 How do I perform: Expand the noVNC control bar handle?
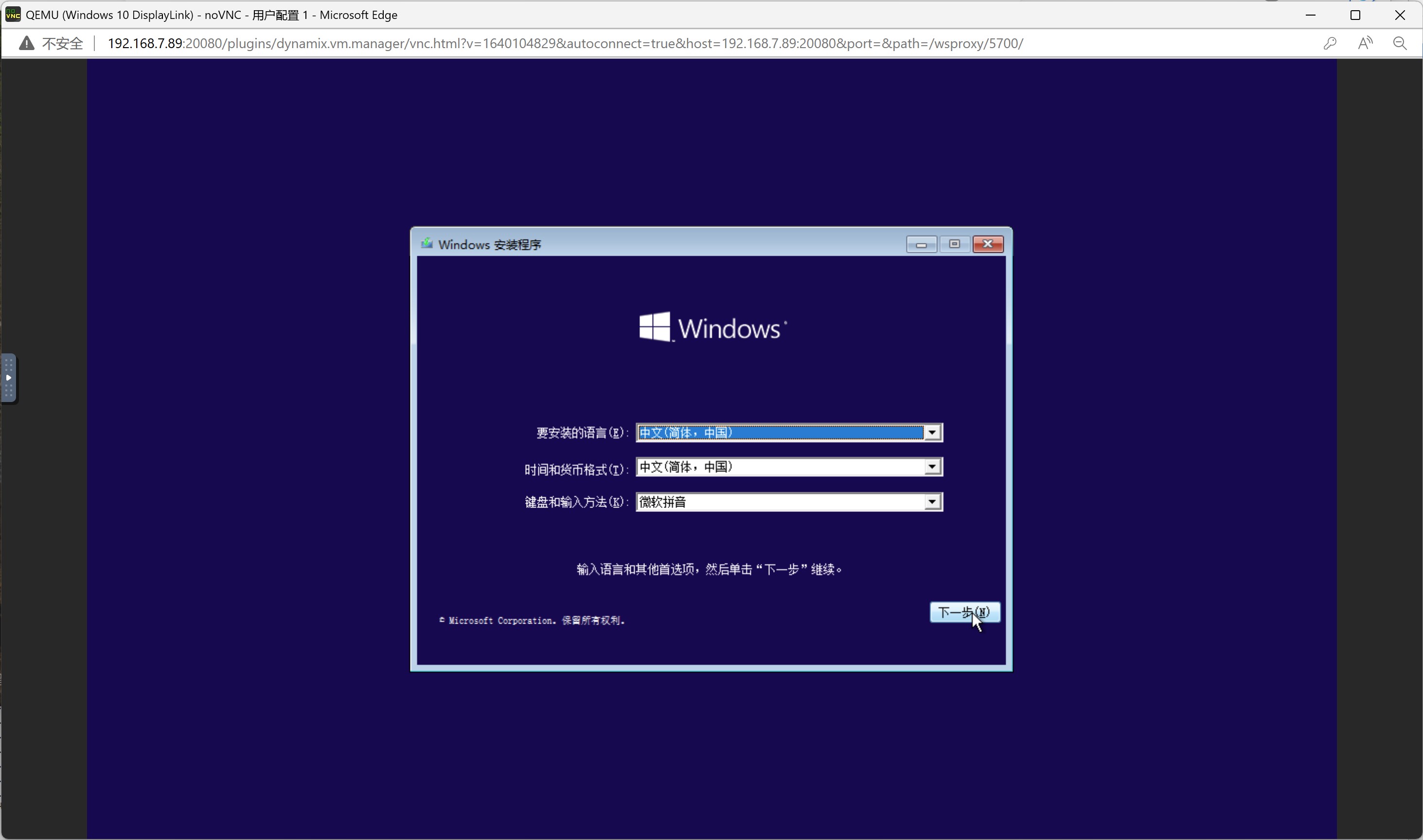pos(8,378)
